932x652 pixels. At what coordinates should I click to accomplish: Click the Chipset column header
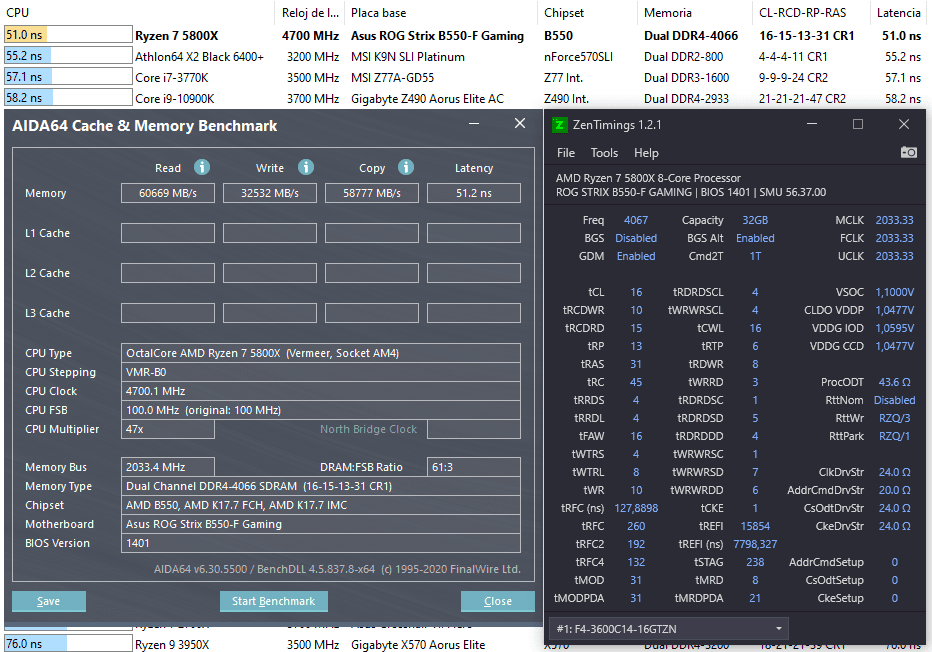pos(587,12)
